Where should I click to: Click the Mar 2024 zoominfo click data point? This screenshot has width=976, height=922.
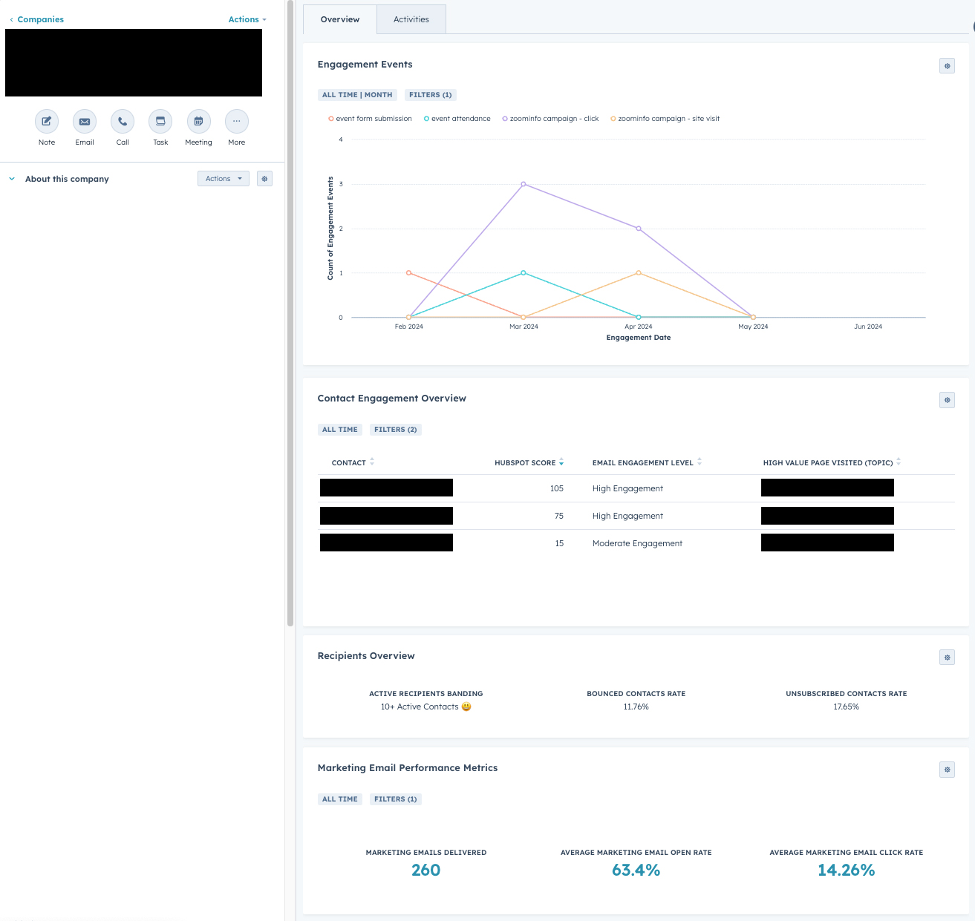click(x=523, y=184)
